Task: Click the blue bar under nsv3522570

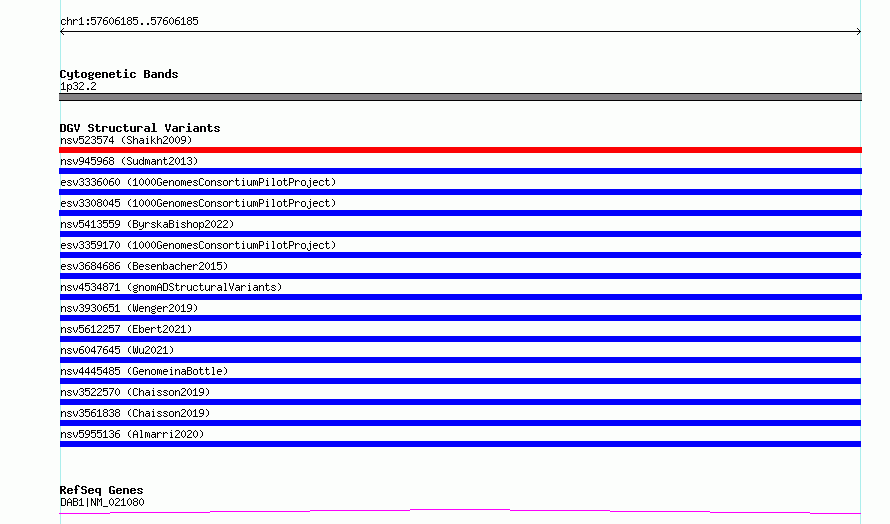Action: tap(460, 402)
